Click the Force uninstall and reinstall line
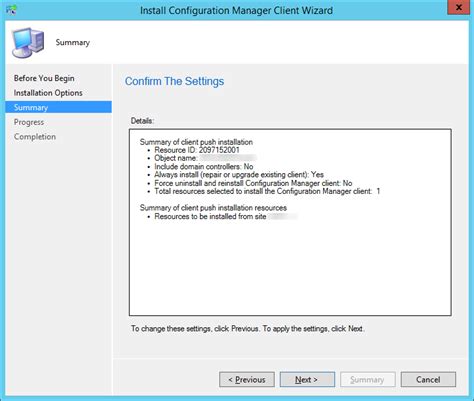 pyautogui.click(x=253, y=183)
